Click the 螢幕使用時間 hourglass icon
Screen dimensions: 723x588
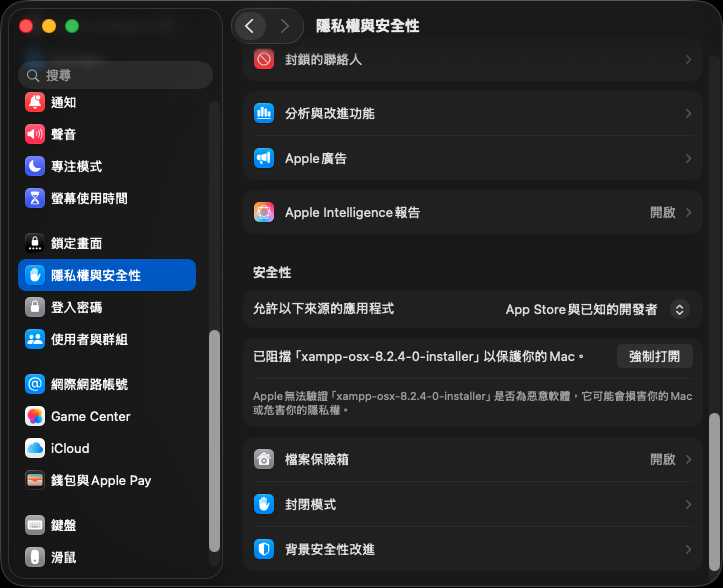click(x=35, y=198)
